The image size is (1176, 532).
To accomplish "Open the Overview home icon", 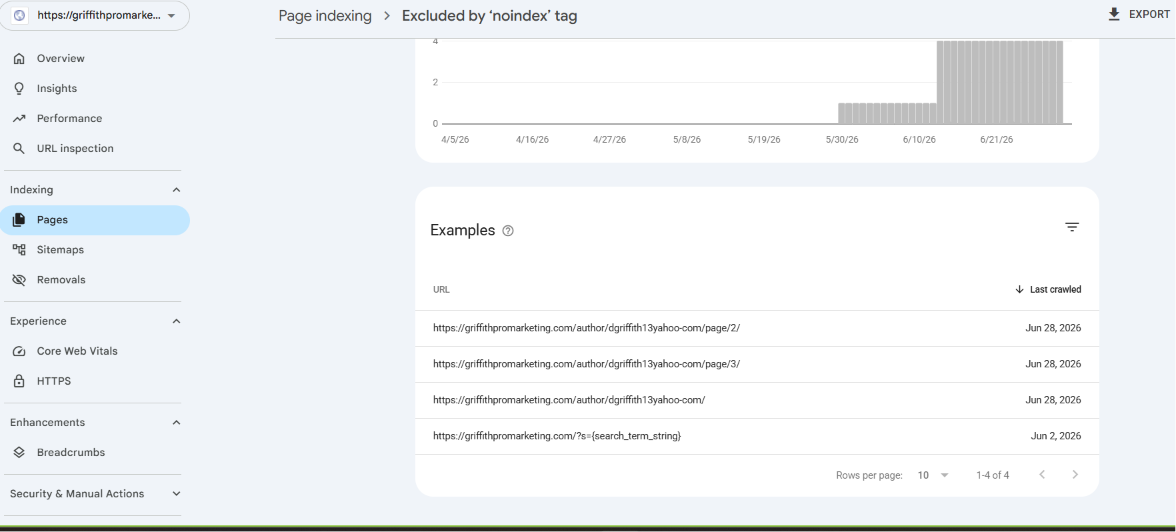I will pyautogui.click(x=20, y=59).
